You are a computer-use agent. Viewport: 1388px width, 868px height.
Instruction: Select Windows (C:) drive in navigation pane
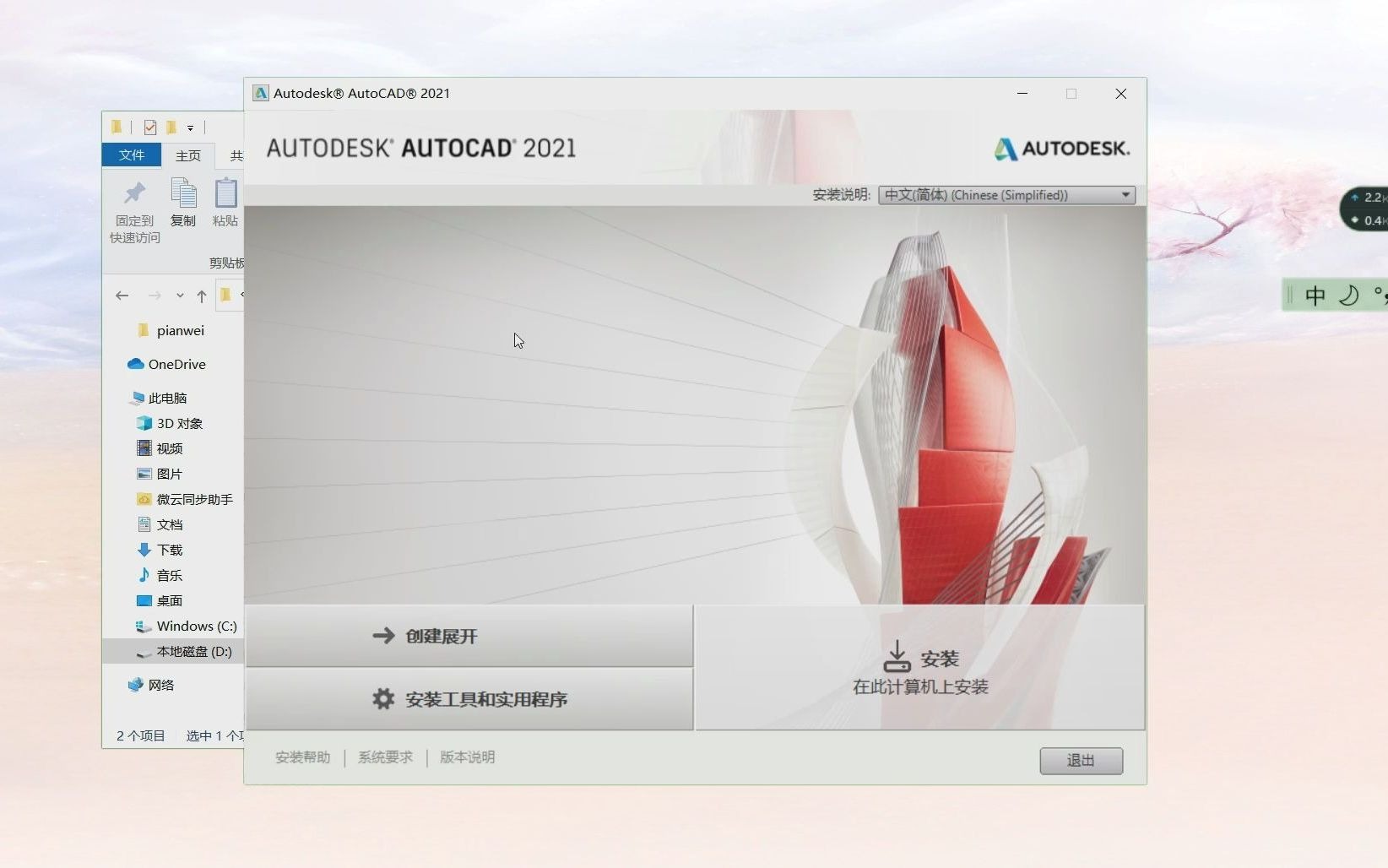point(187,626)
